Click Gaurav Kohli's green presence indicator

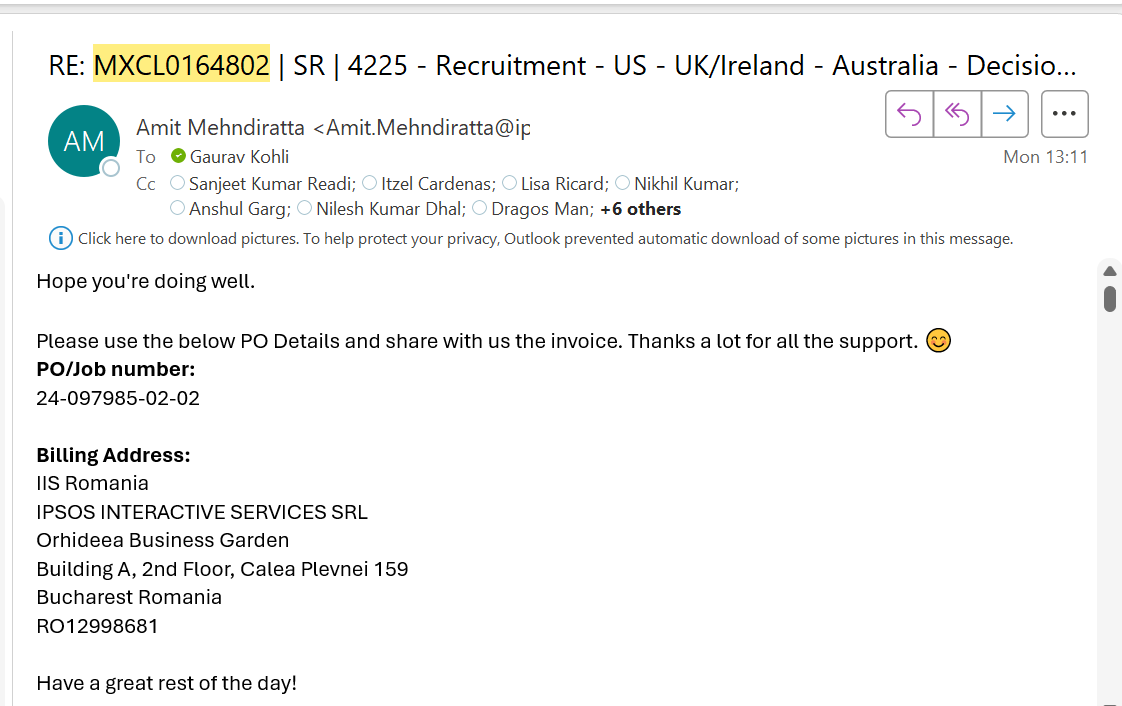coord(178,156)
